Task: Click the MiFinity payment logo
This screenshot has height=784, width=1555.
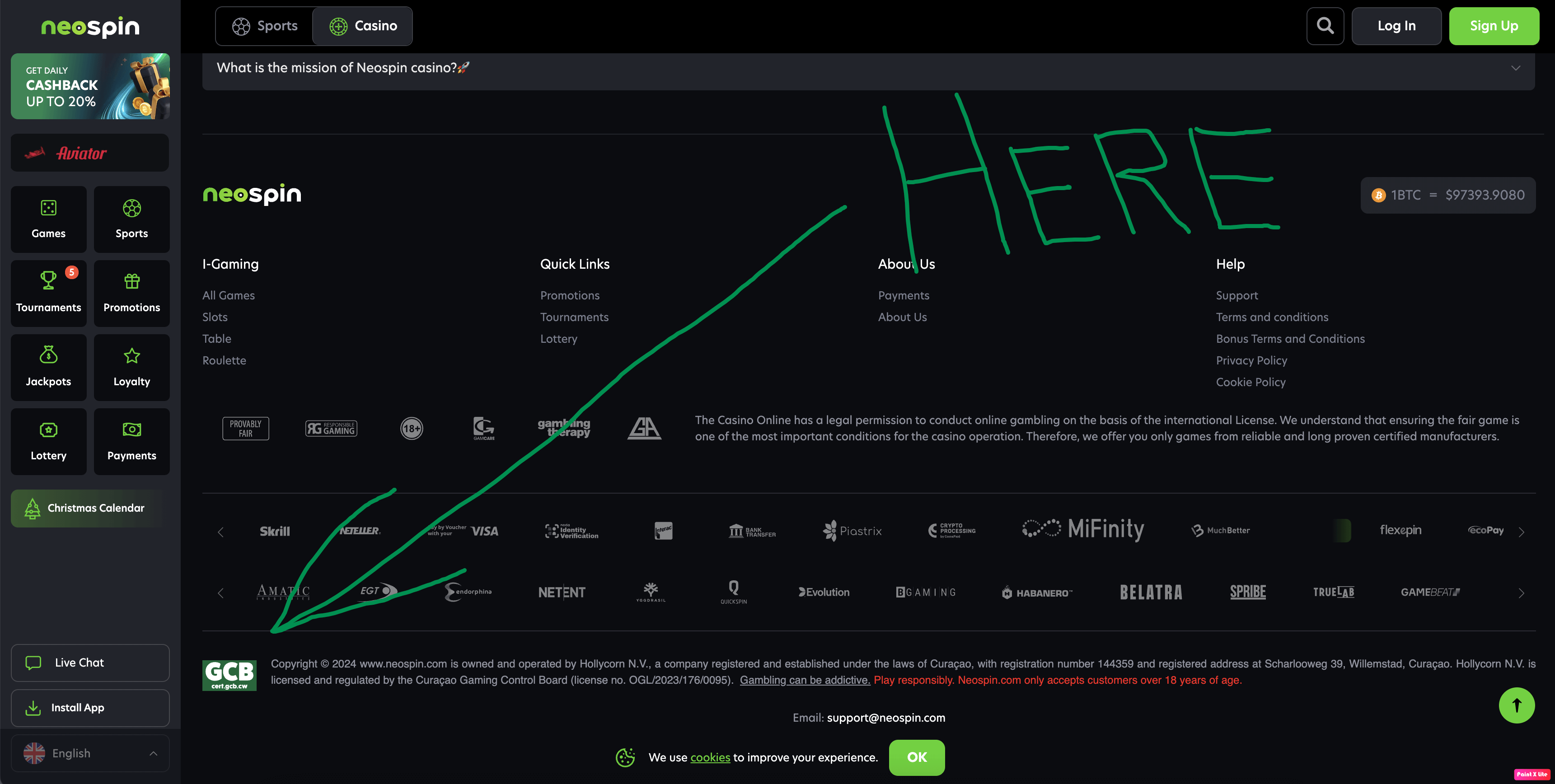Action: coord(1083,529)
